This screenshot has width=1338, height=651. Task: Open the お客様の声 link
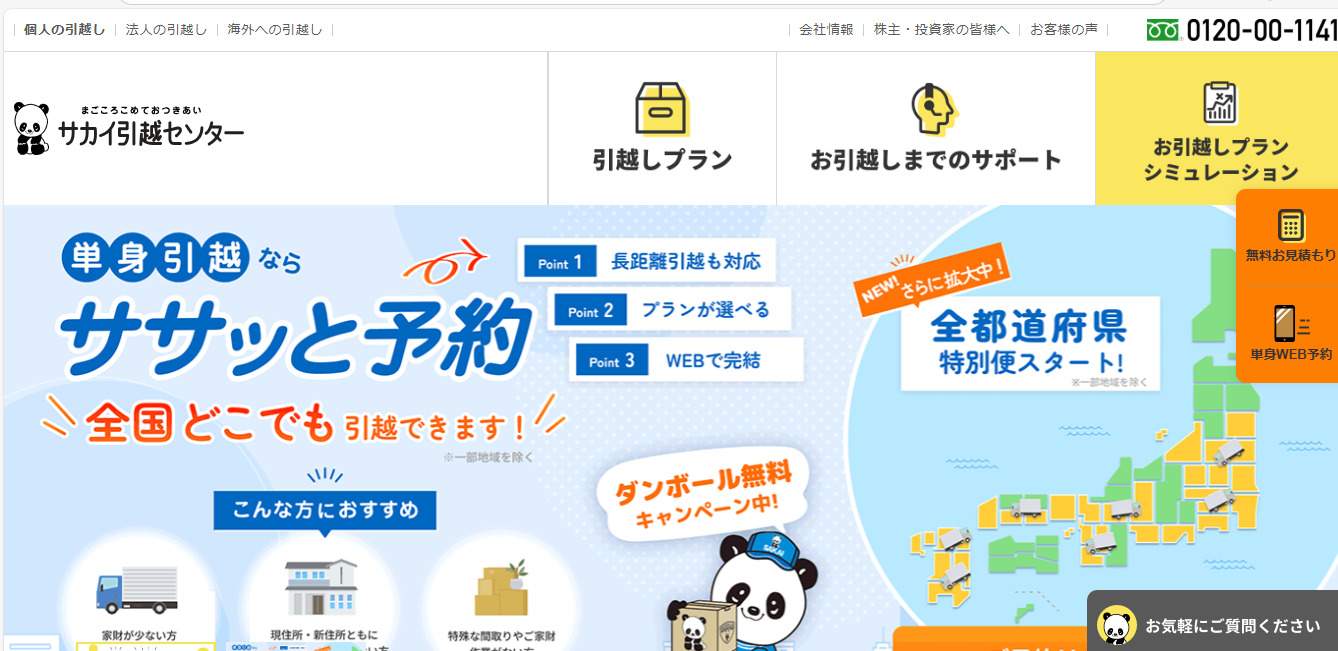[x=1063, y=30]
